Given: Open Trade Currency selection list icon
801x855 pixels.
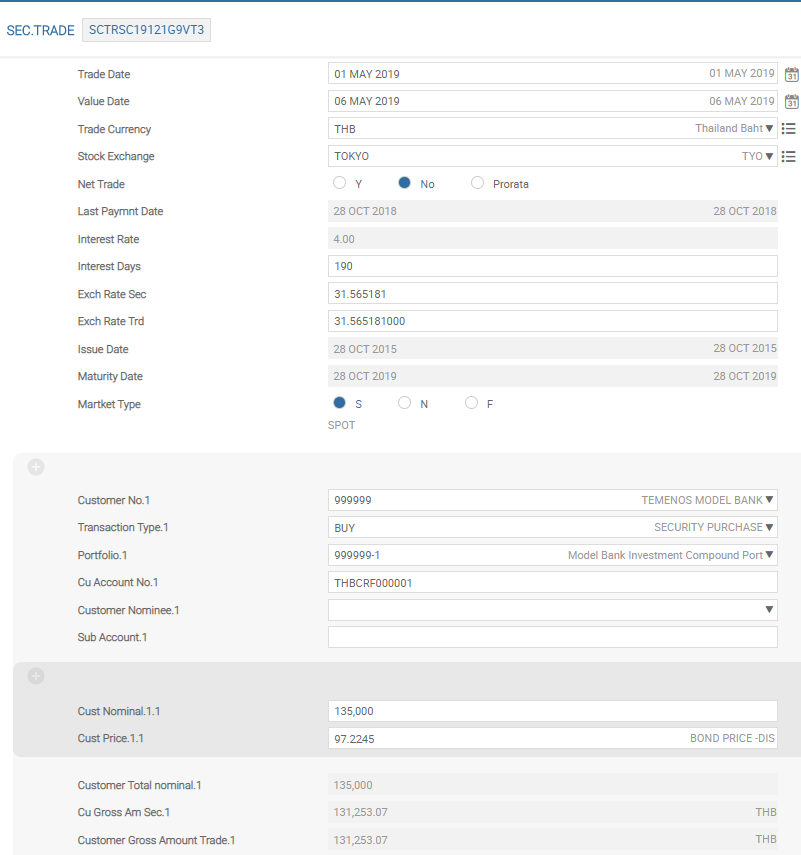Looking at the screenshot, I should point(789,129).
